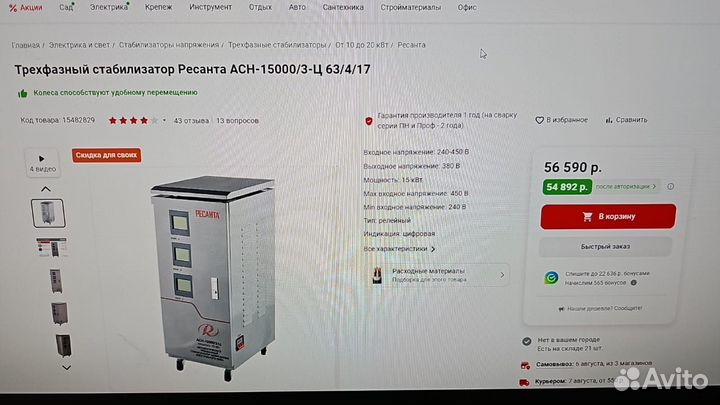
Task: Expand Все характеристики
Action: pos(399,249)
